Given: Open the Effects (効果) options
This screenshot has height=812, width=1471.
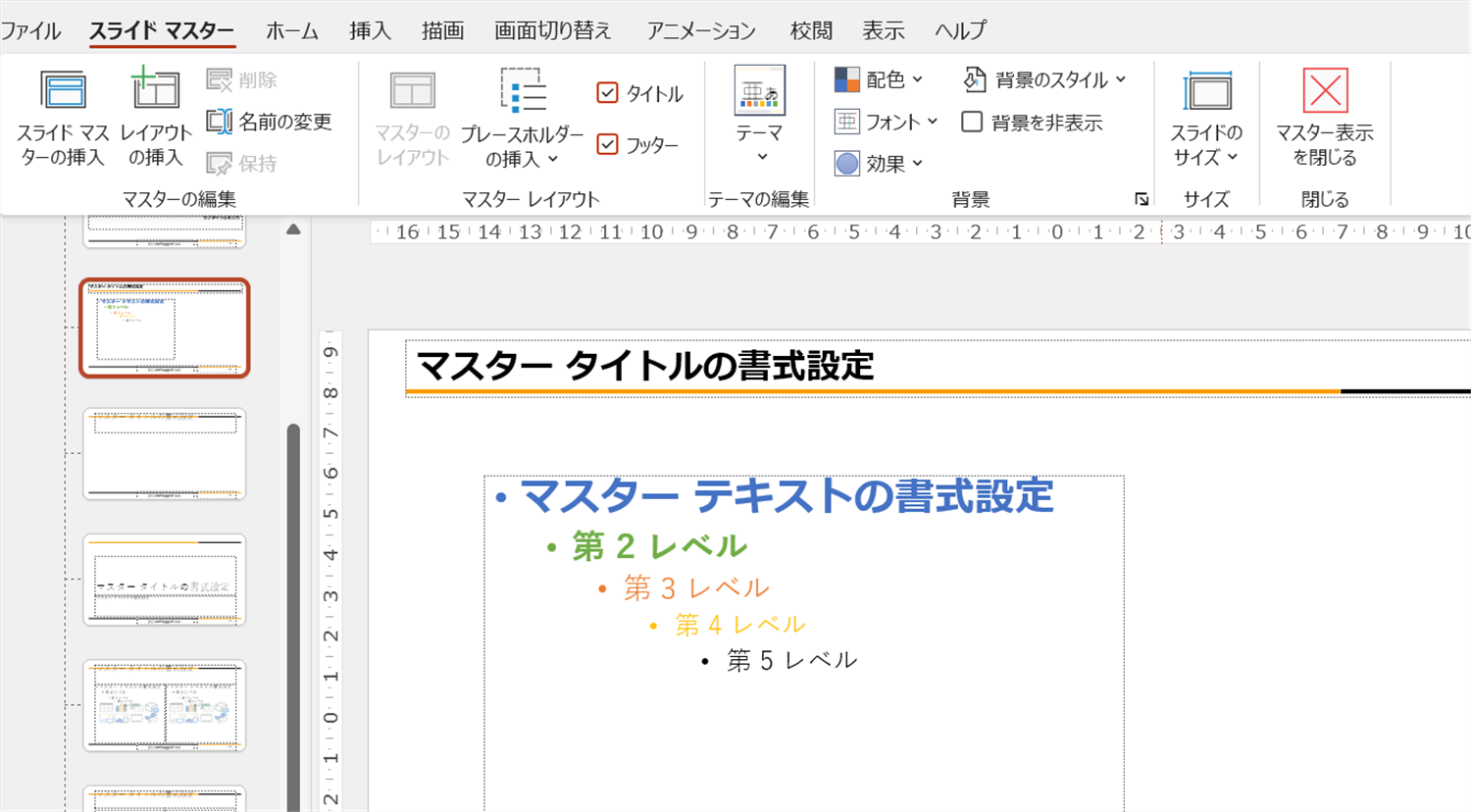Looking at the screenshot, I should (879, 164).
